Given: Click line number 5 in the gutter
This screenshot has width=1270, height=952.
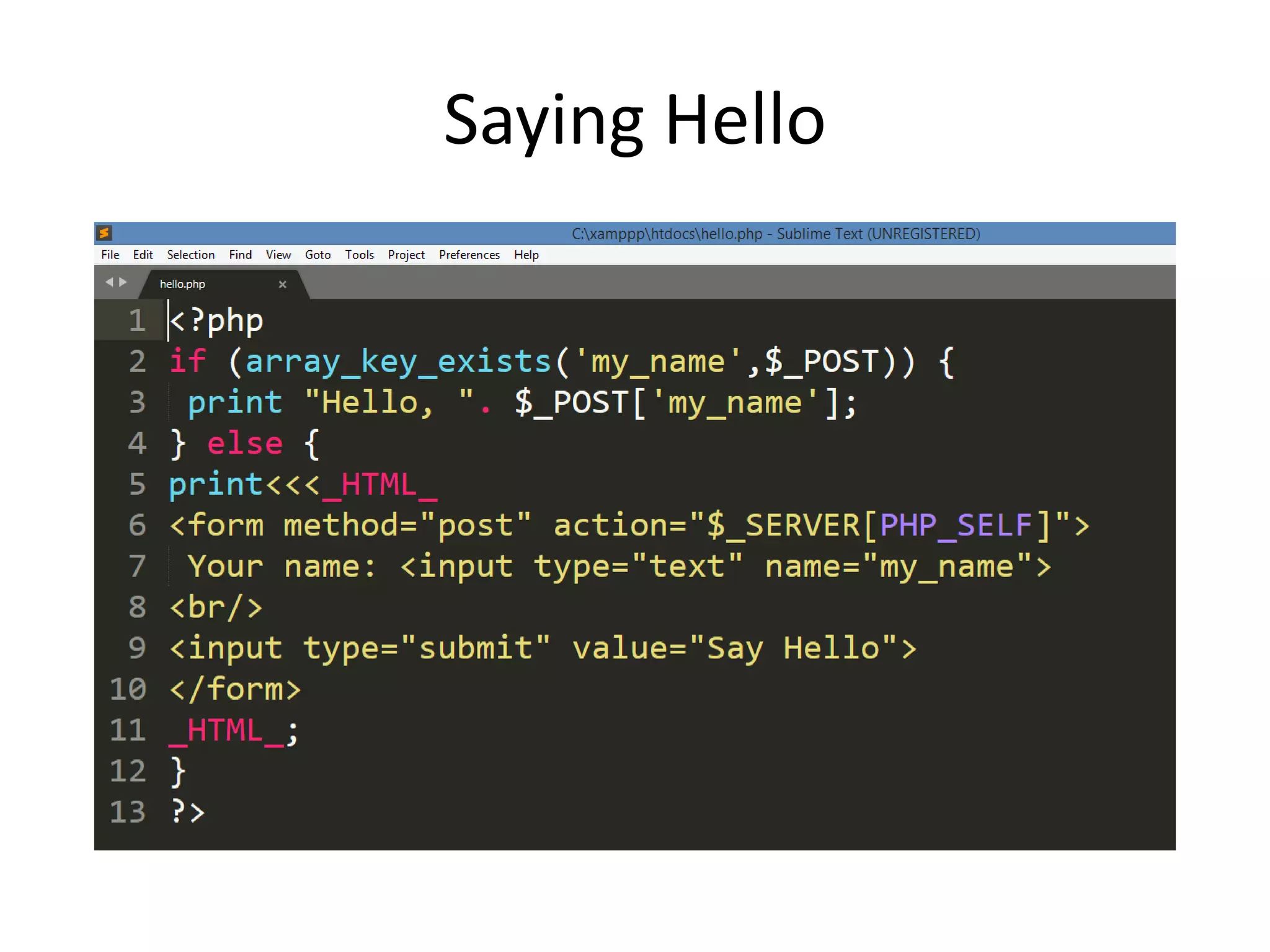Looking at the screenshot, I should 137,484.
